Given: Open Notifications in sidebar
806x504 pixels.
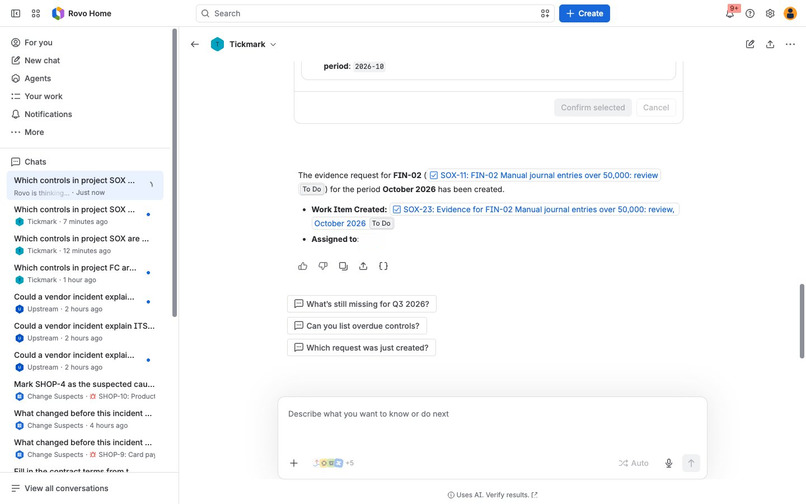Looking at the screenshot, I should point(85,114).
